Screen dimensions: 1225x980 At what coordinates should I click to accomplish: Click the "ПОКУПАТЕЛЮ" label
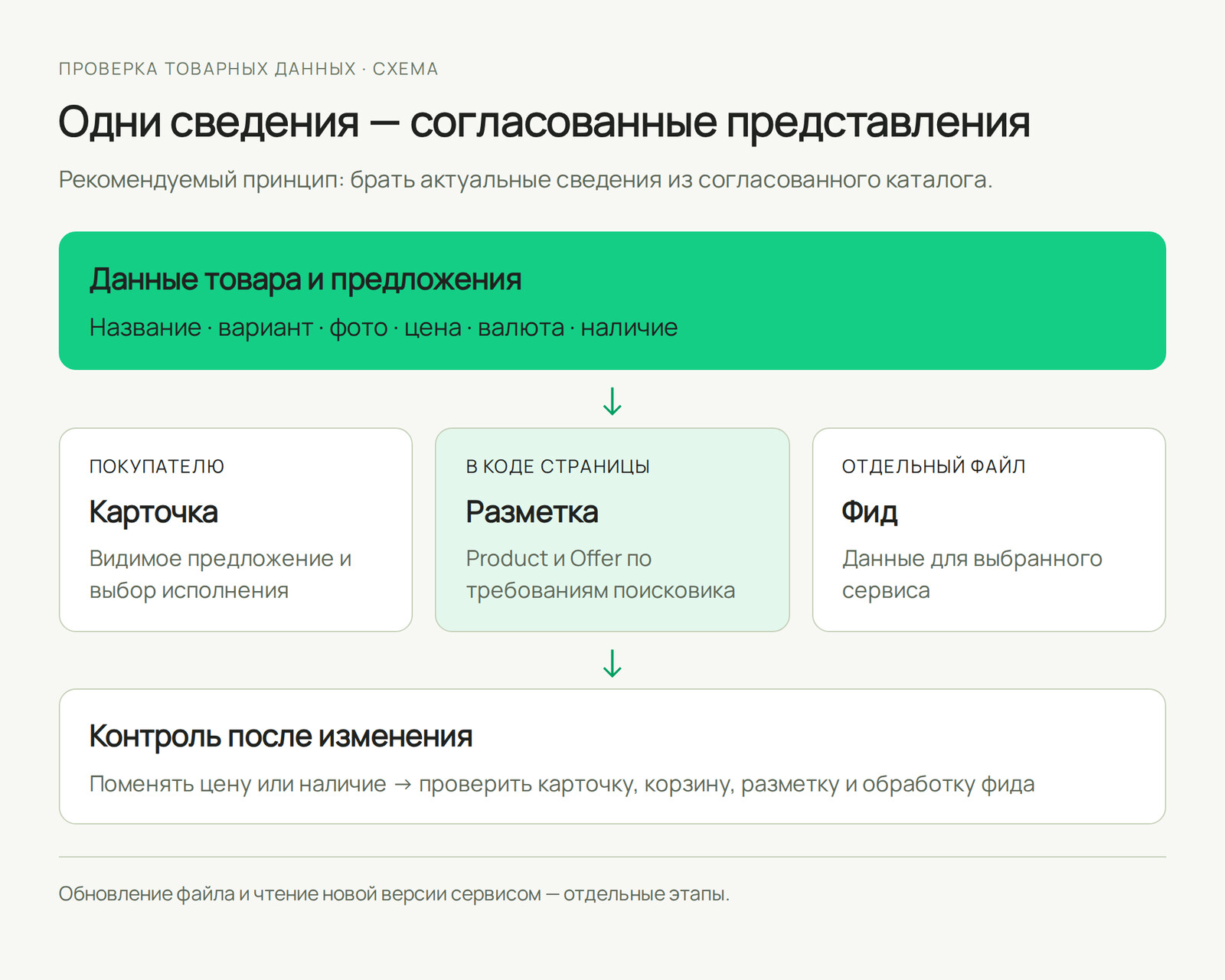[157, 466]
